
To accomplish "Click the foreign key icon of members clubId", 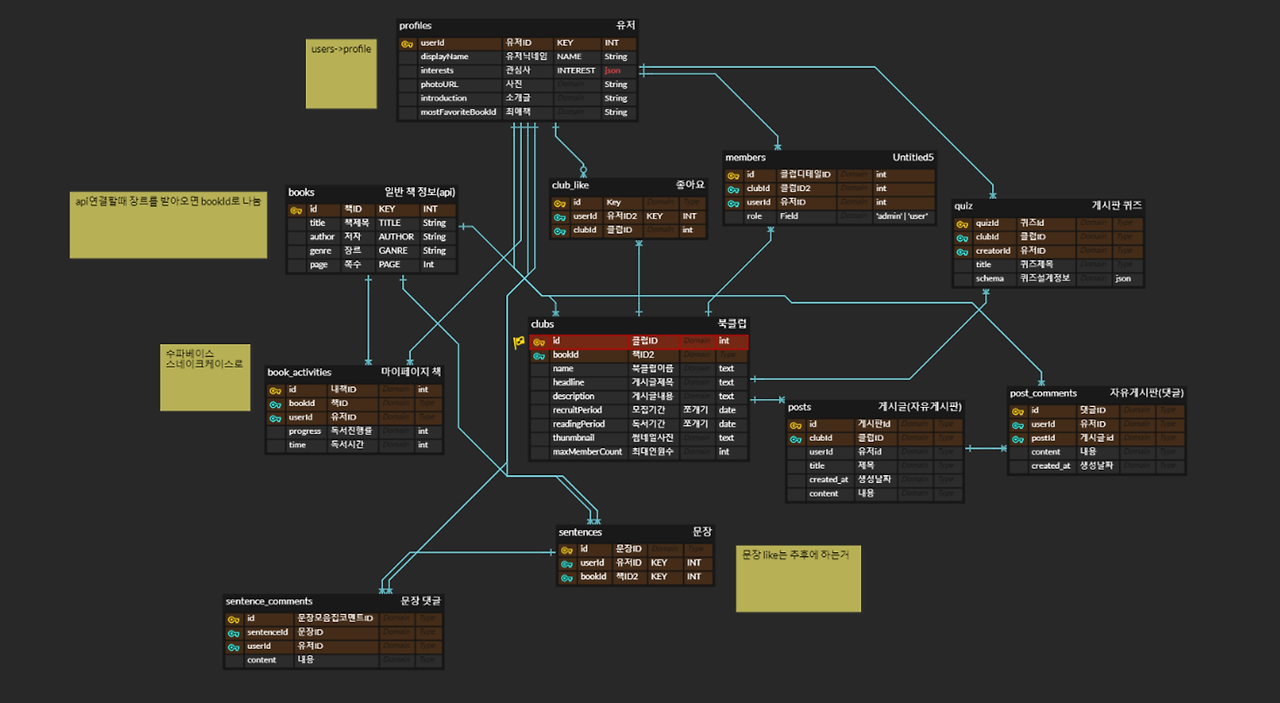I will pyautogui.click(x=733, y=189).
